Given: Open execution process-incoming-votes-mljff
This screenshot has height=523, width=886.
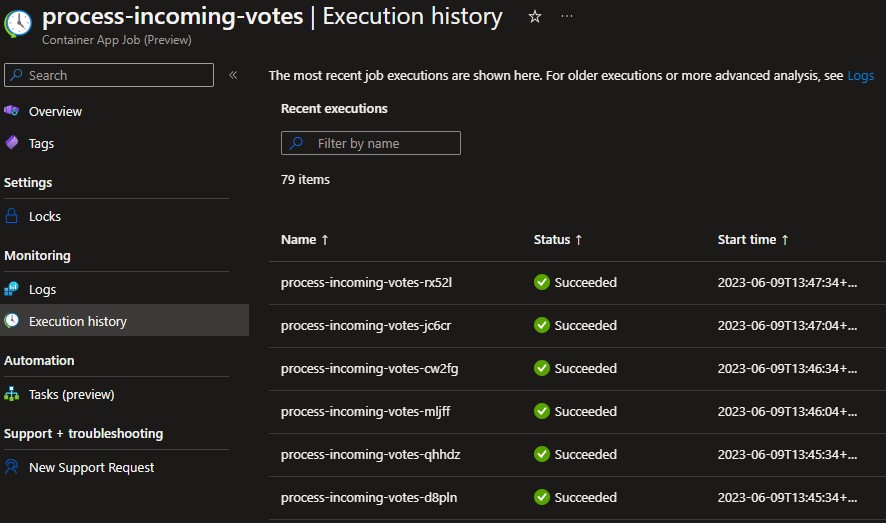Looking at the screenshot, I should tap(365, 411).
